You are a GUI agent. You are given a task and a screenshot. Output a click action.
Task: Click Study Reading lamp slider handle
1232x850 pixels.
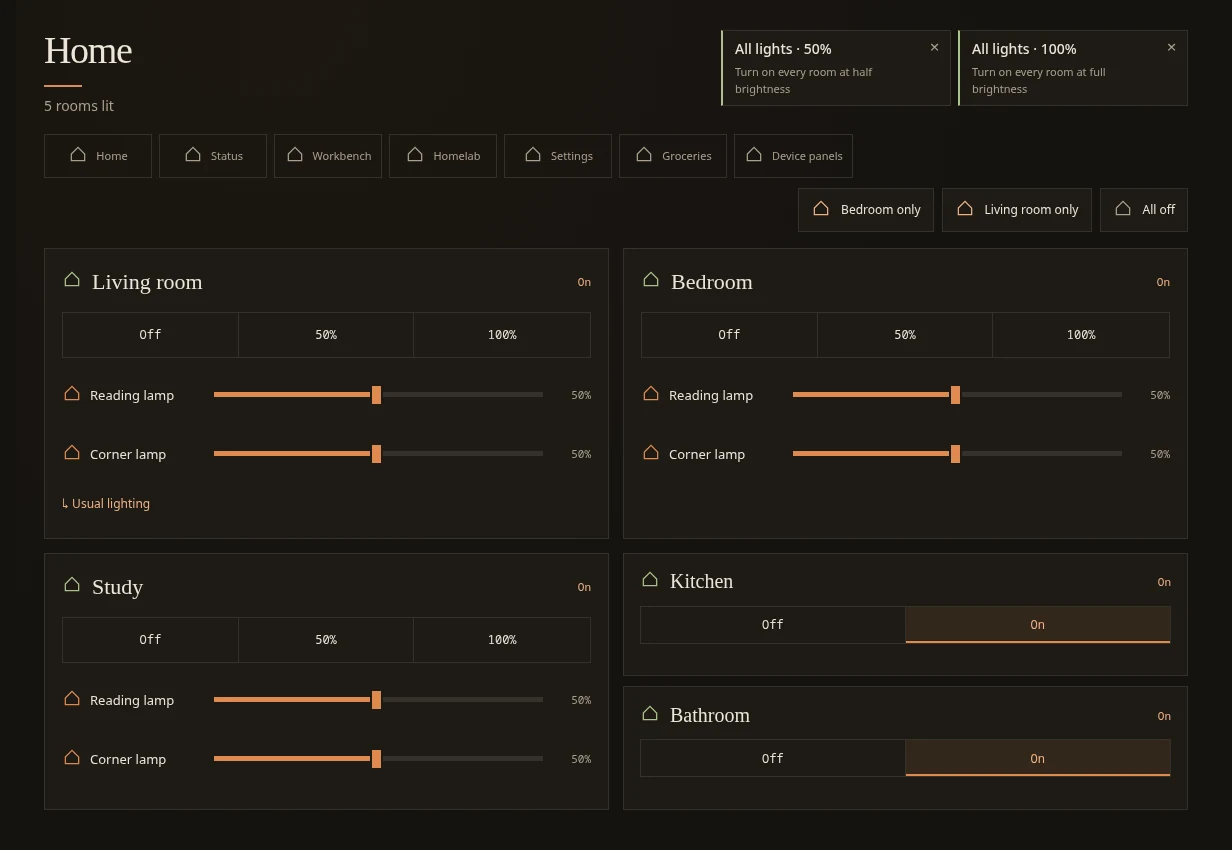click(376, 700)
